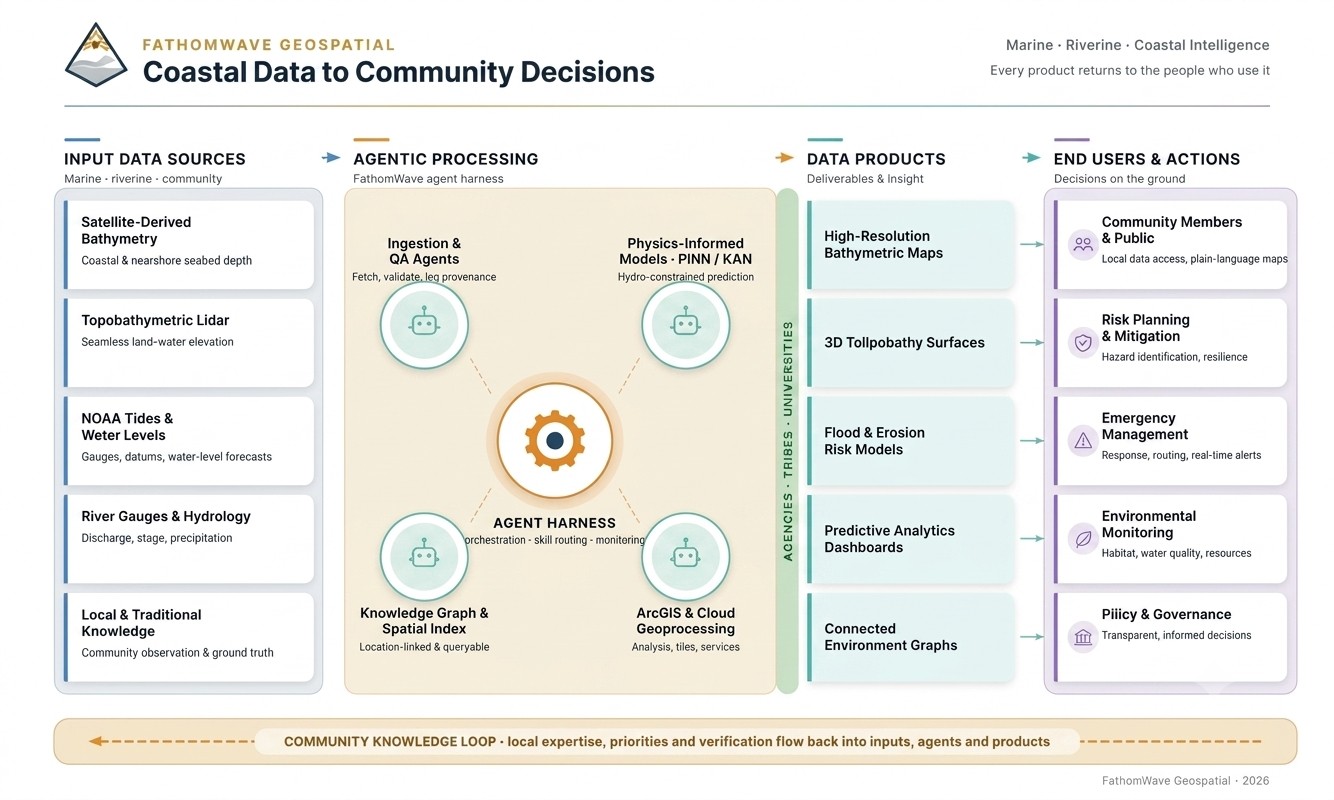
Task: Click 'Response, routing, real-time alerts' text
Action: (1181, 455)
